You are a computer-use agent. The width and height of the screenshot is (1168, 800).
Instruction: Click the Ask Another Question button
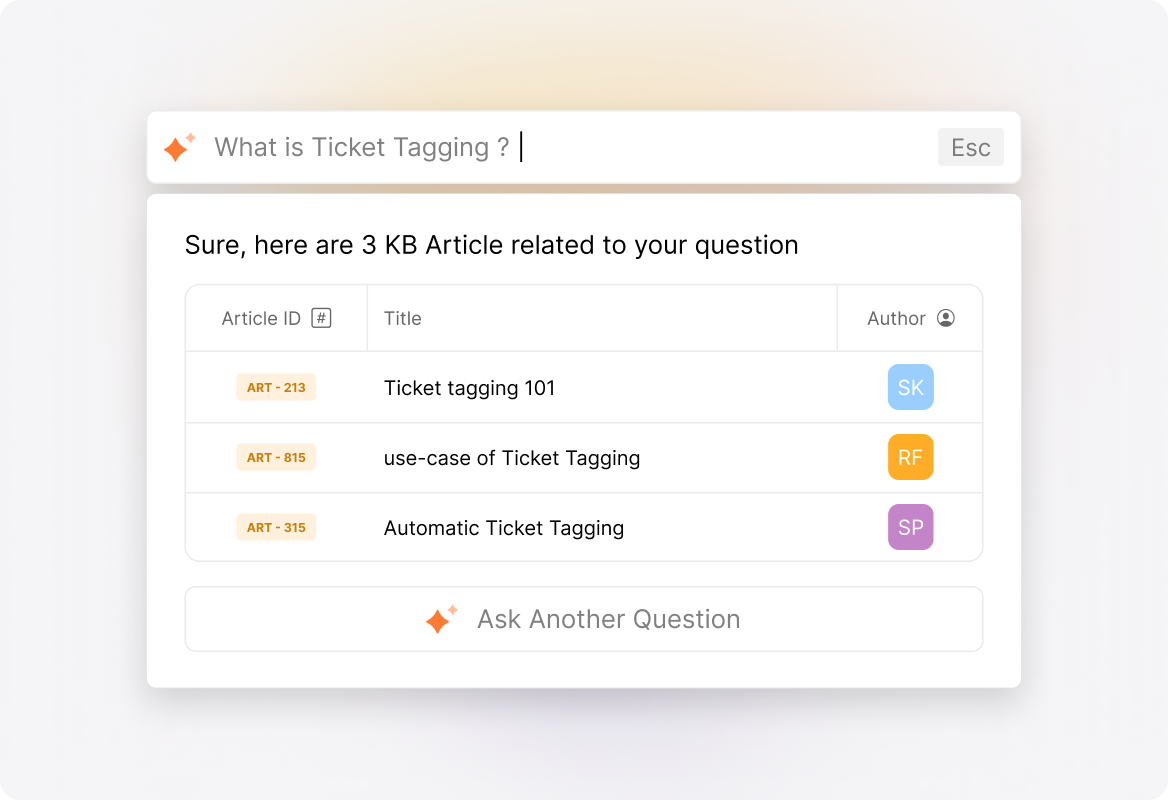[584, 619]
